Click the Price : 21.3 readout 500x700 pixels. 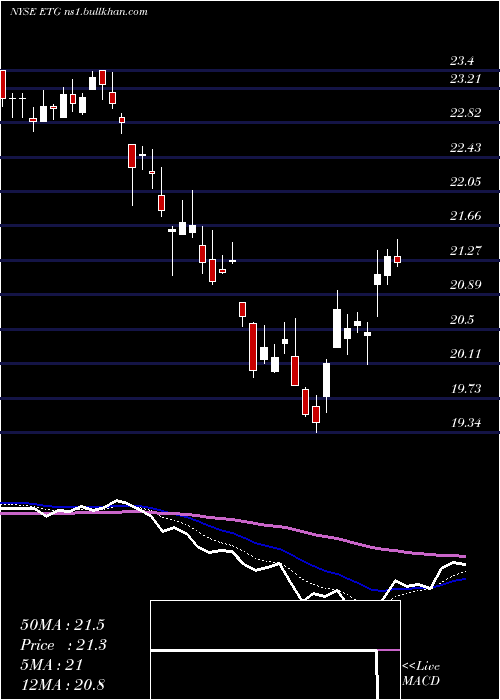(x=63, y=645)
